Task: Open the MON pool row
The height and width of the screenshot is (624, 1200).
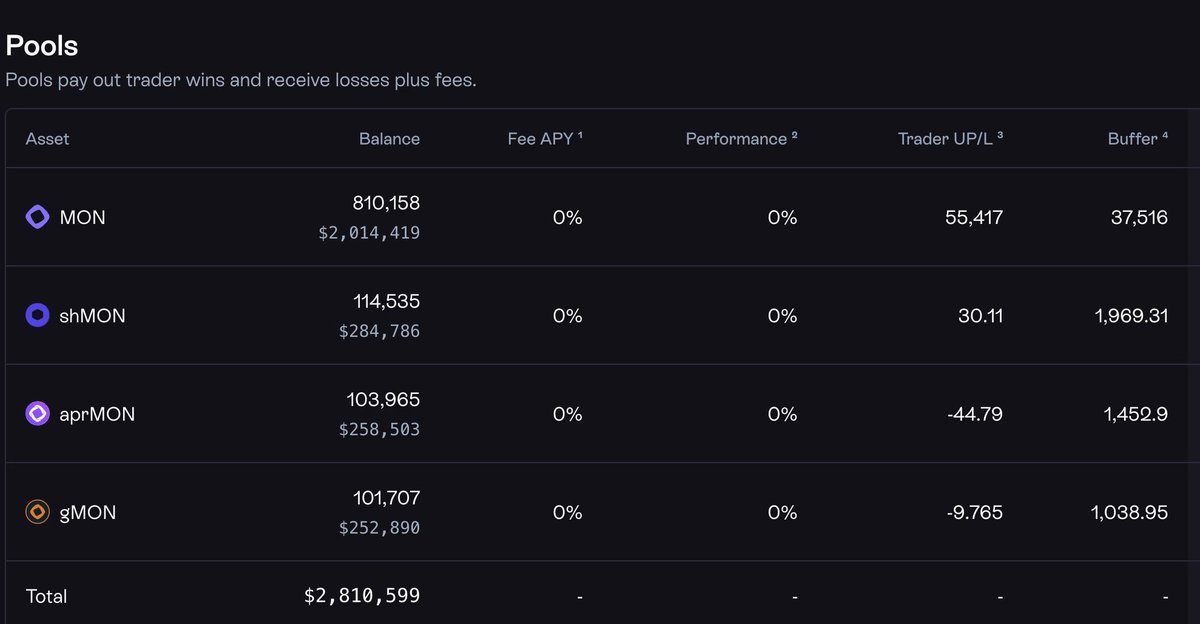Action: pyautogui.click(x=82, y=217)
